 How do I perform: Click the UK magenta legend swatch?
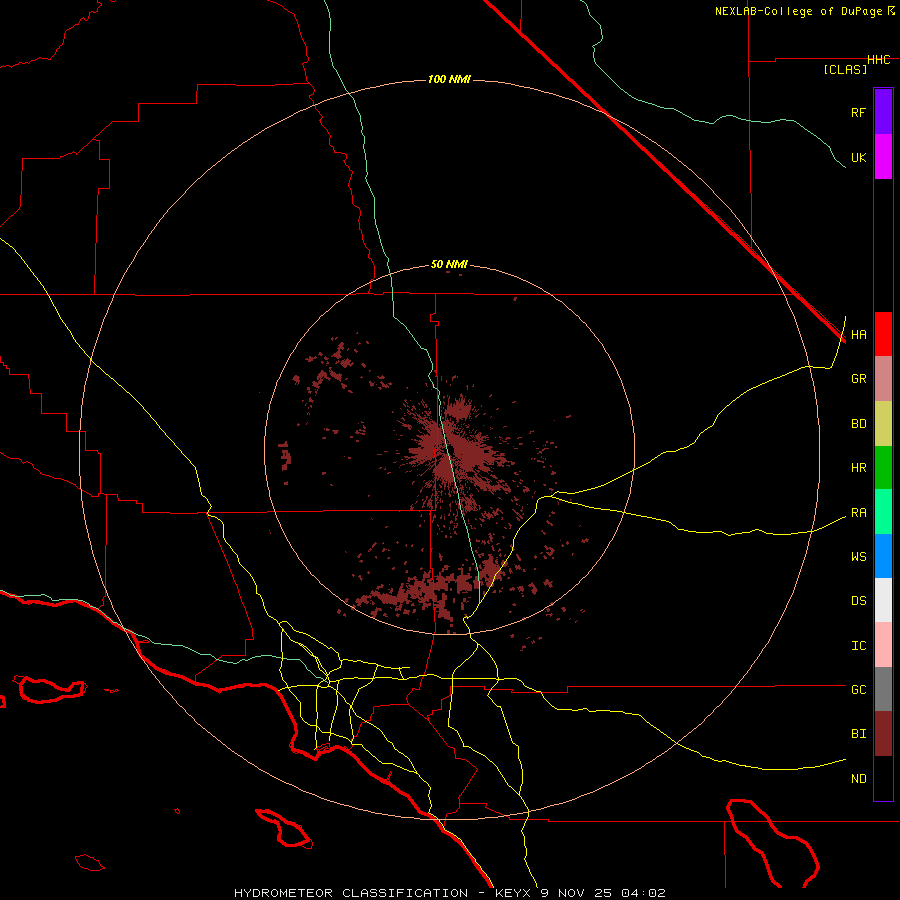883,157
